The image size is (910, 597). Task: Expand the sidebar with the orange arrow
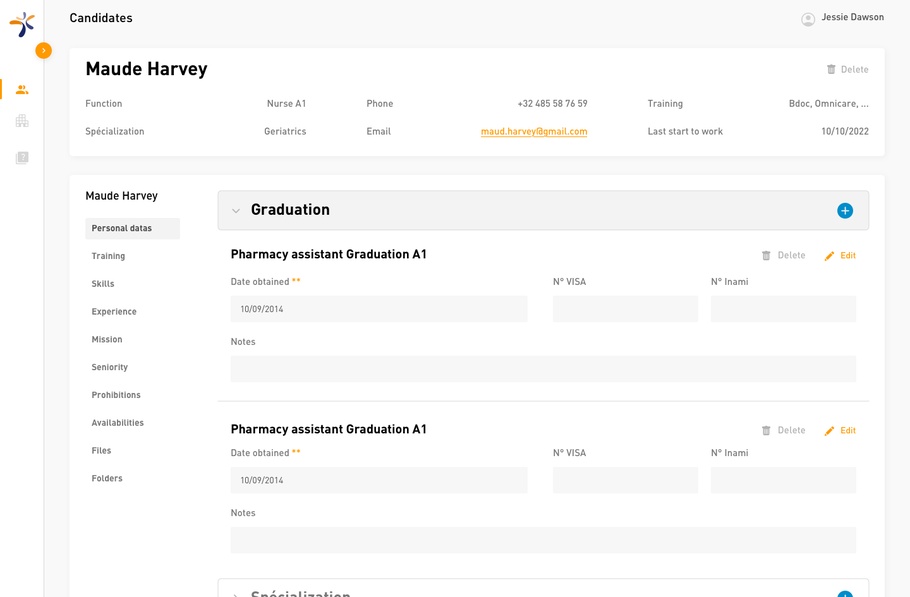click(x=43, y=50)
